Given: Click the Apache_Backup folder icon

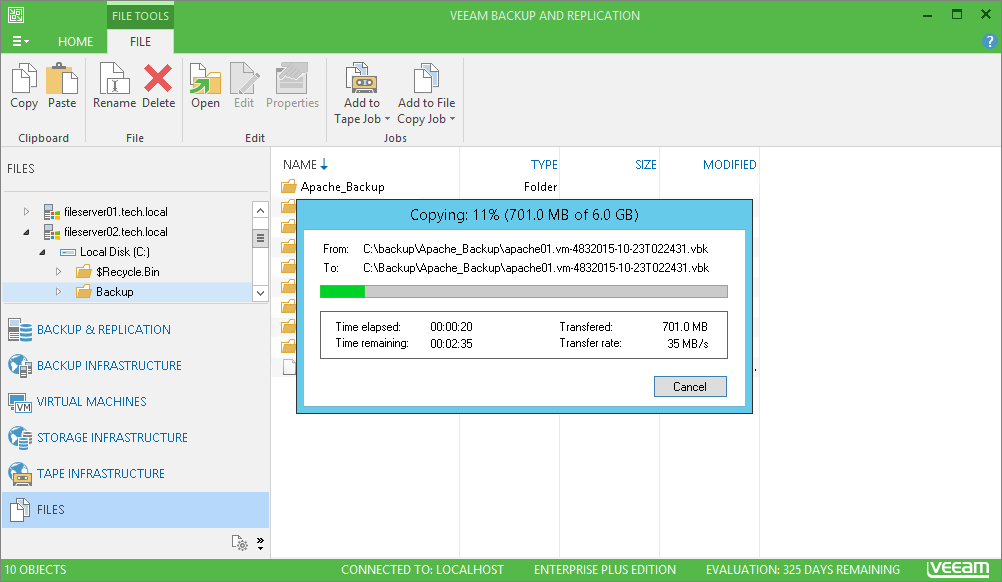Looking at the screenshot, I should click(289, 187).
